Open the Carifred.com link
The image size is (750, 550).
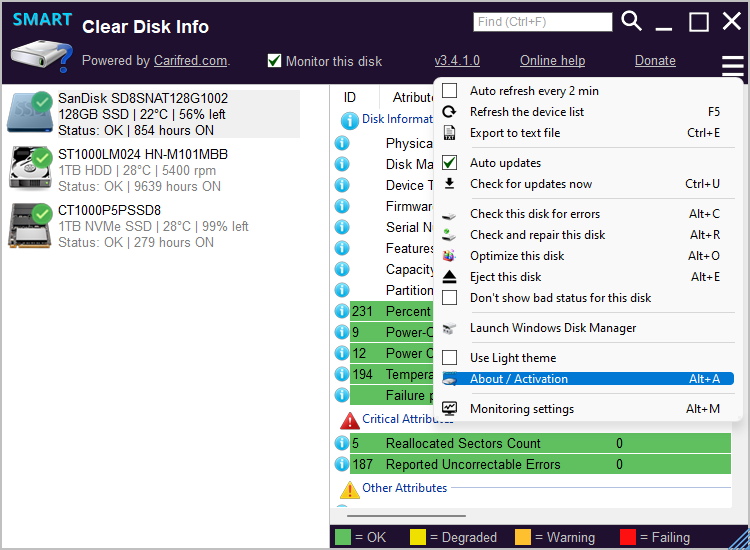click(190, 61)
